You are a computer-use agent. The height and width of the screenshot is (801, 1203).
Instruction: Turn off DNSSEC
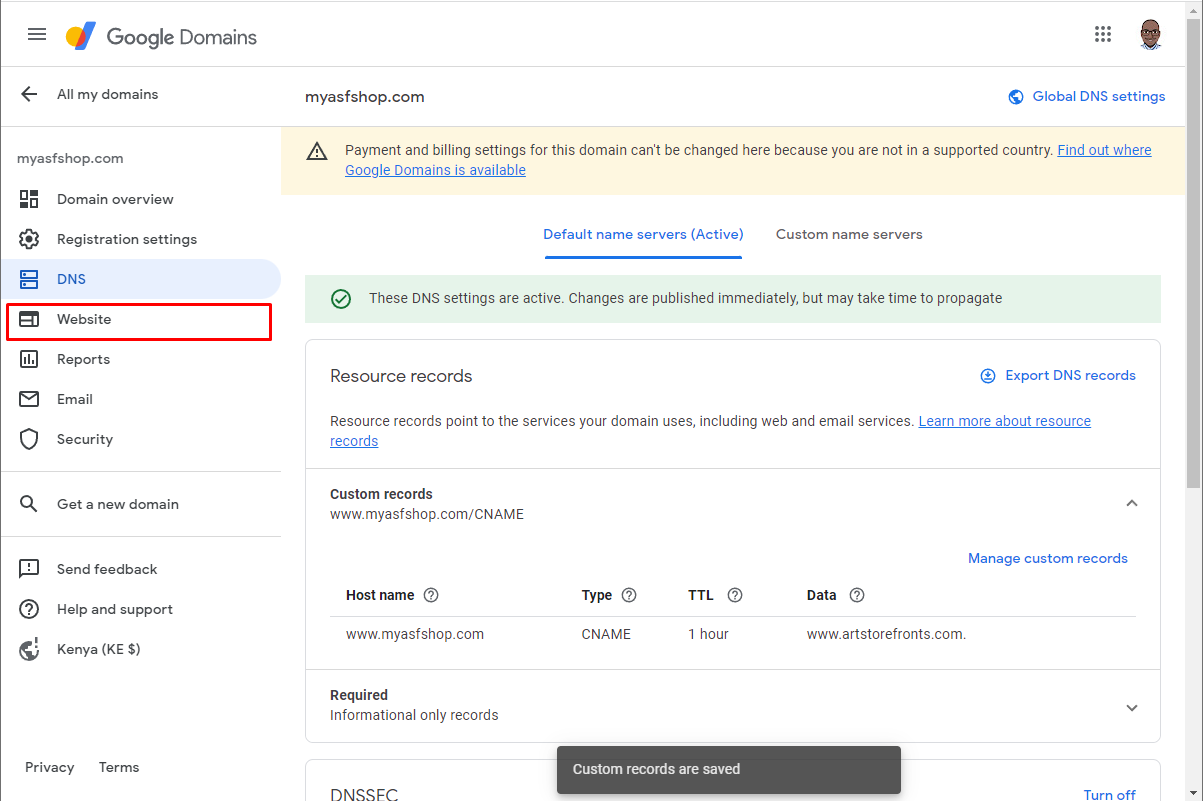1110,794
